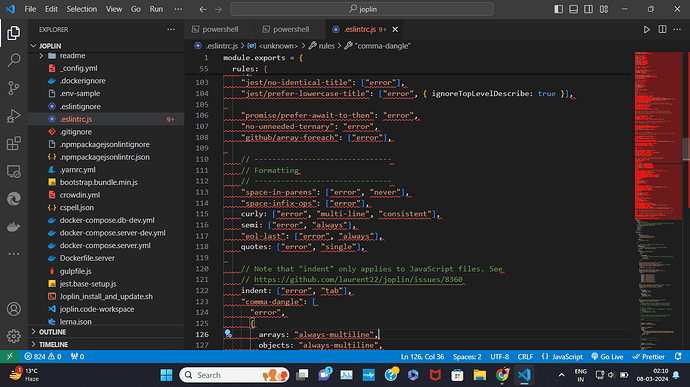Open Explorer Views and More Actions menu

pyautogui.click(x=171, y=29)
